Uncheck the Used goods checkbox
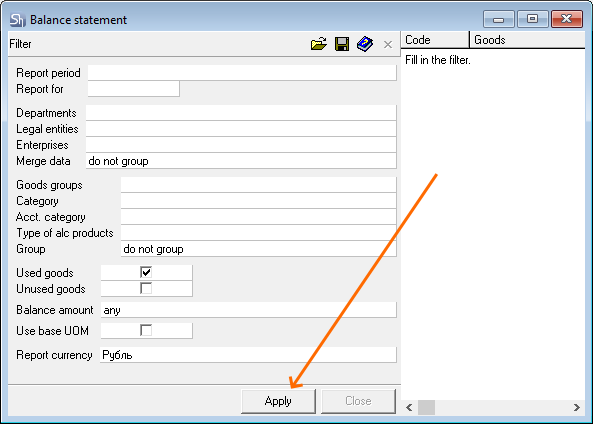Image resolution: width=593 pixels, height=424 pixels. (146, 272)
